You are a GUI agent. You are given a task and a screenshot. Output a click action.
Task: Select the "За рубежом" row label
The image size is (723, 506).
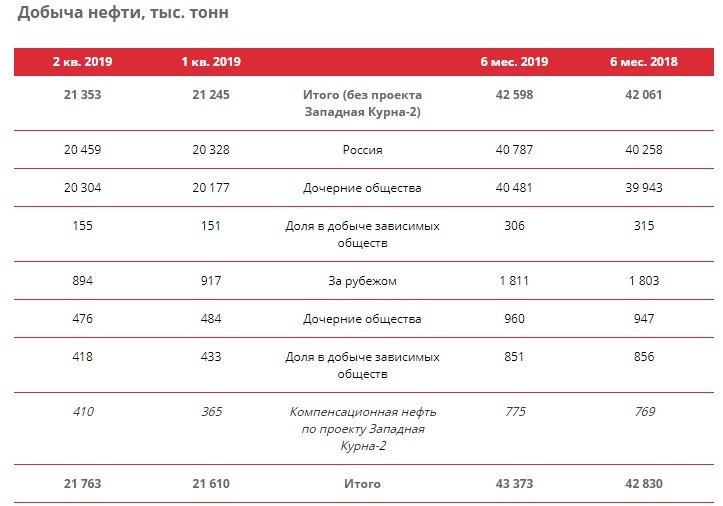click(362, 281)
